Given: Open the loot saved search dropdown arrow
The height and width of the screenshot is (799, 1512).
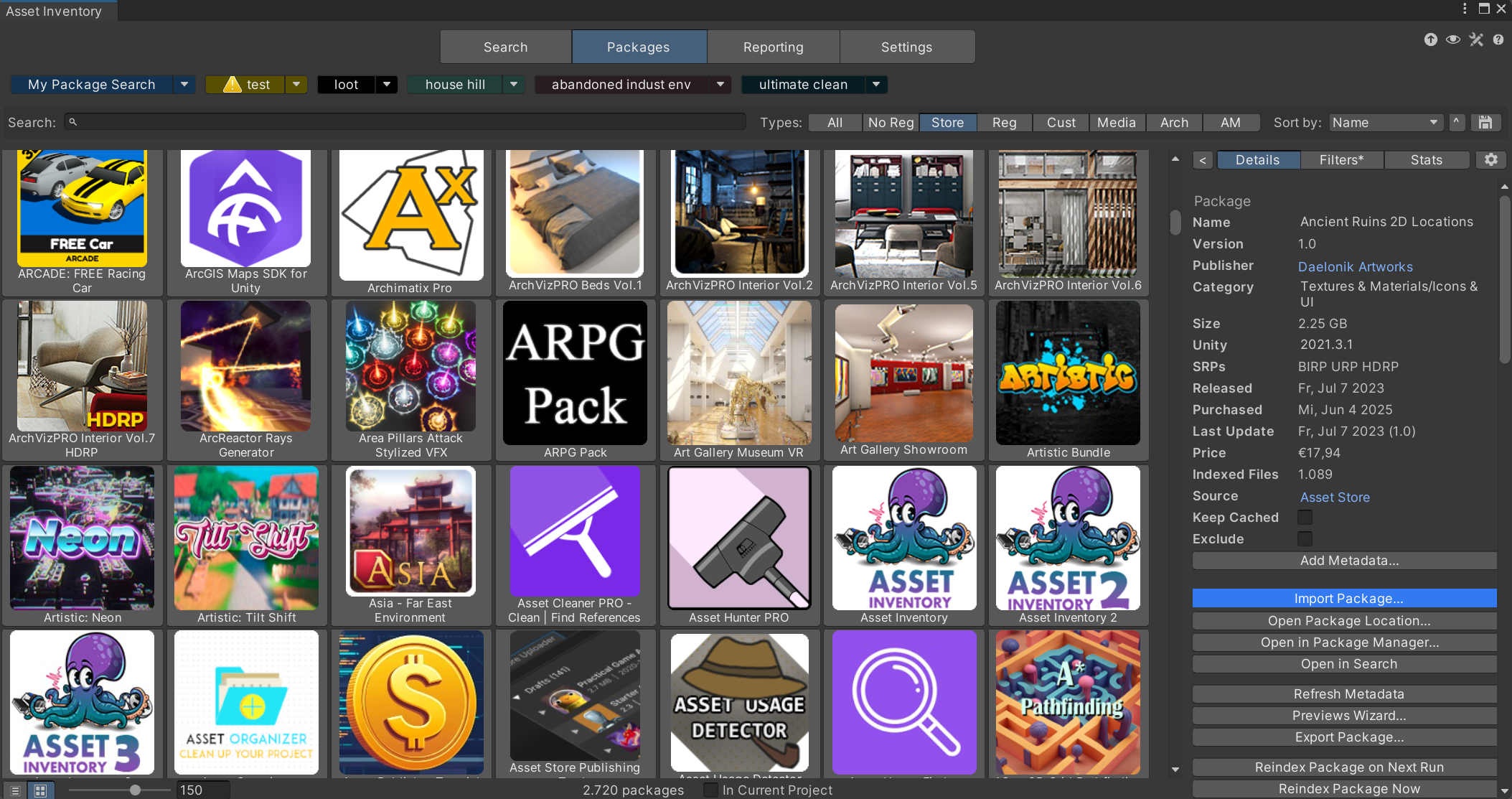Looking at the screenshot, I should [387, 85].
